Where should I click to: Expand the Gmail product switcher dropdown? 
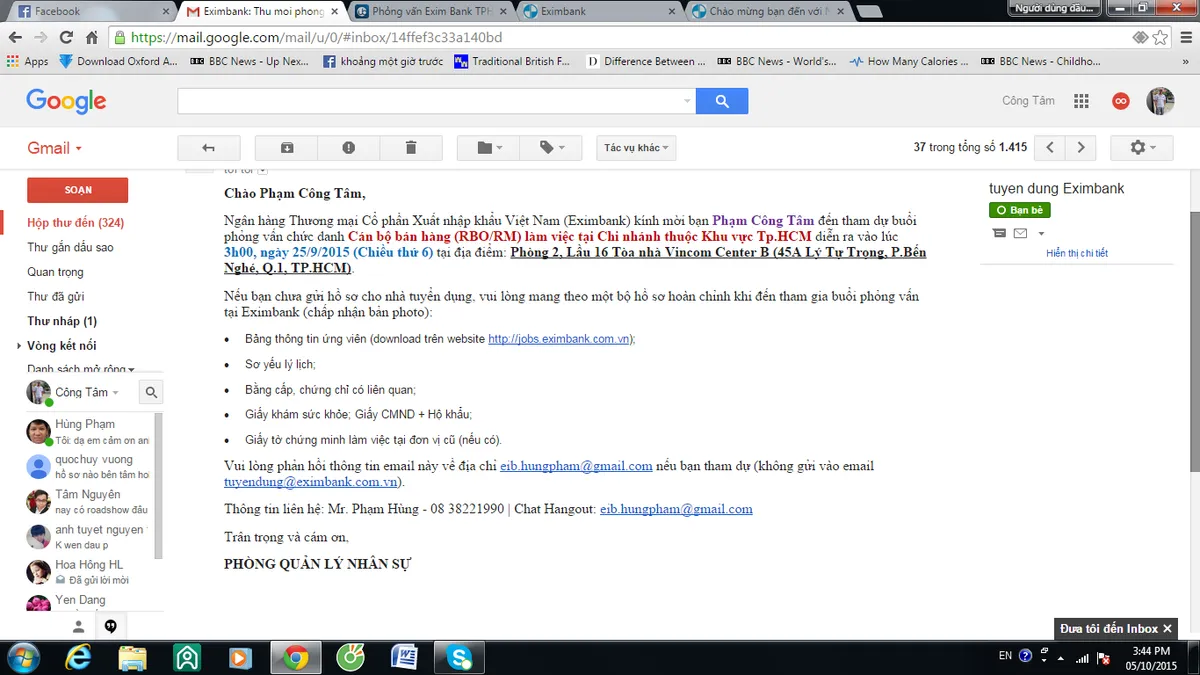(x=54, y=148)
